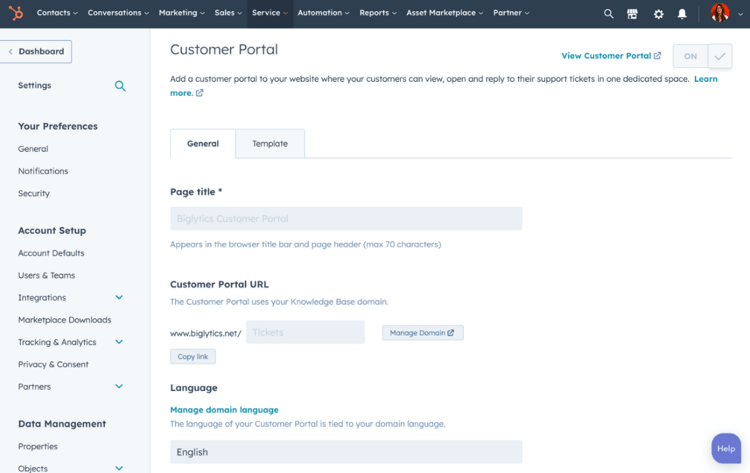
Task: Open General preferences
Action: point(33,149)
